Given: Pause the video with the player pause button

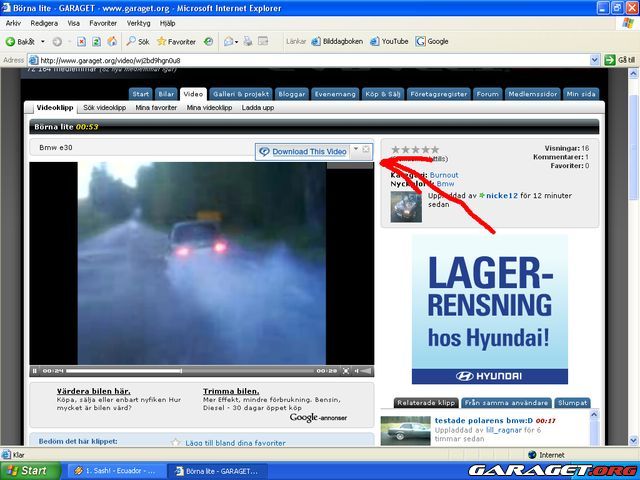Looking at the screenshot, I should pyautogui.click(x=36, y=371).
